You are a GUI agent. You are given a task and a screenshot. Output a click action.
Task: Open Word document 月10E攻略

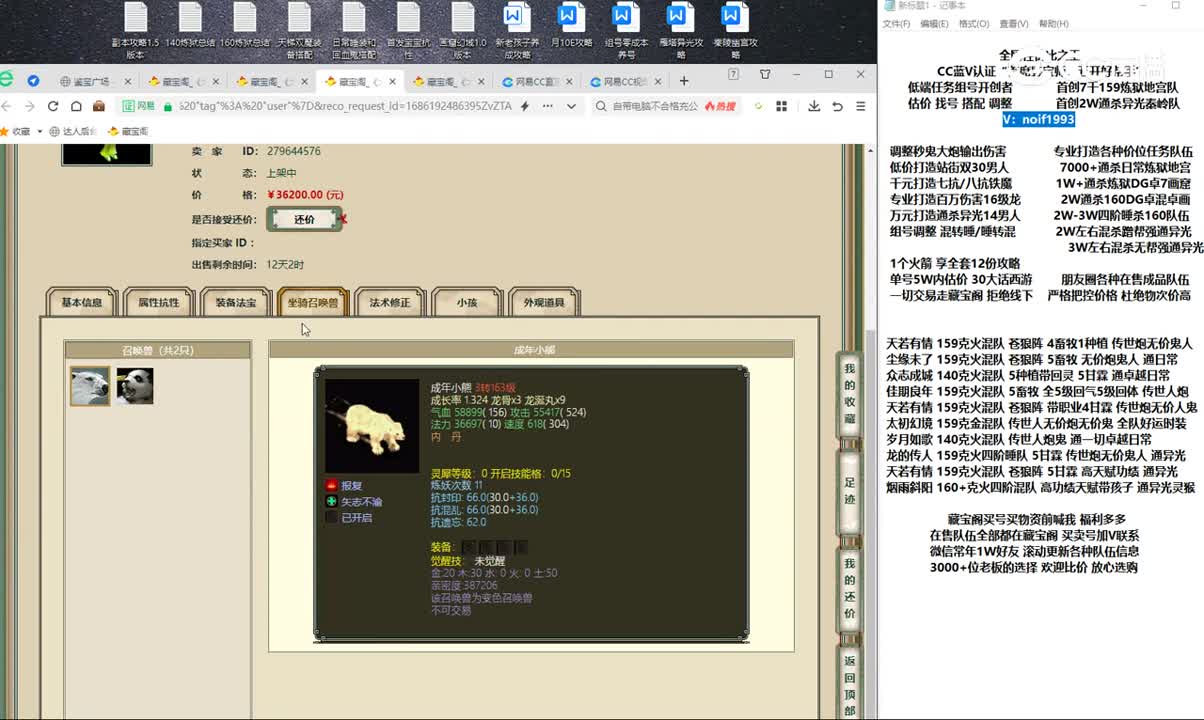[571, 26]
